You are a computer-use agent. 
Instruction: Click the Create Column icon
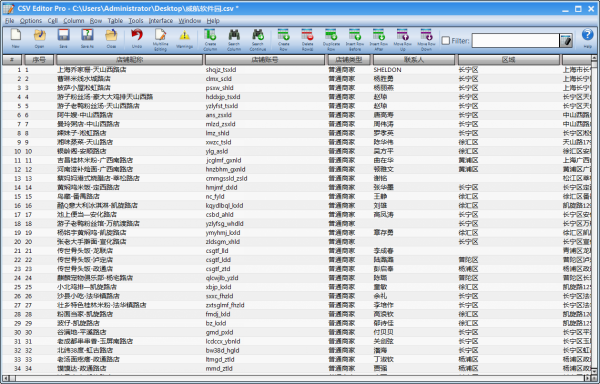(x=210, y=39)
